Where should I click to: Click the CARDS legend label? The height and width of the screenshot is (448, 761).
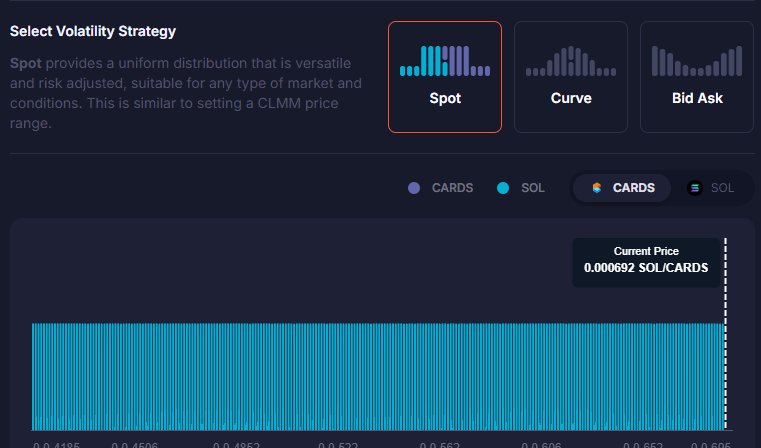452,188
